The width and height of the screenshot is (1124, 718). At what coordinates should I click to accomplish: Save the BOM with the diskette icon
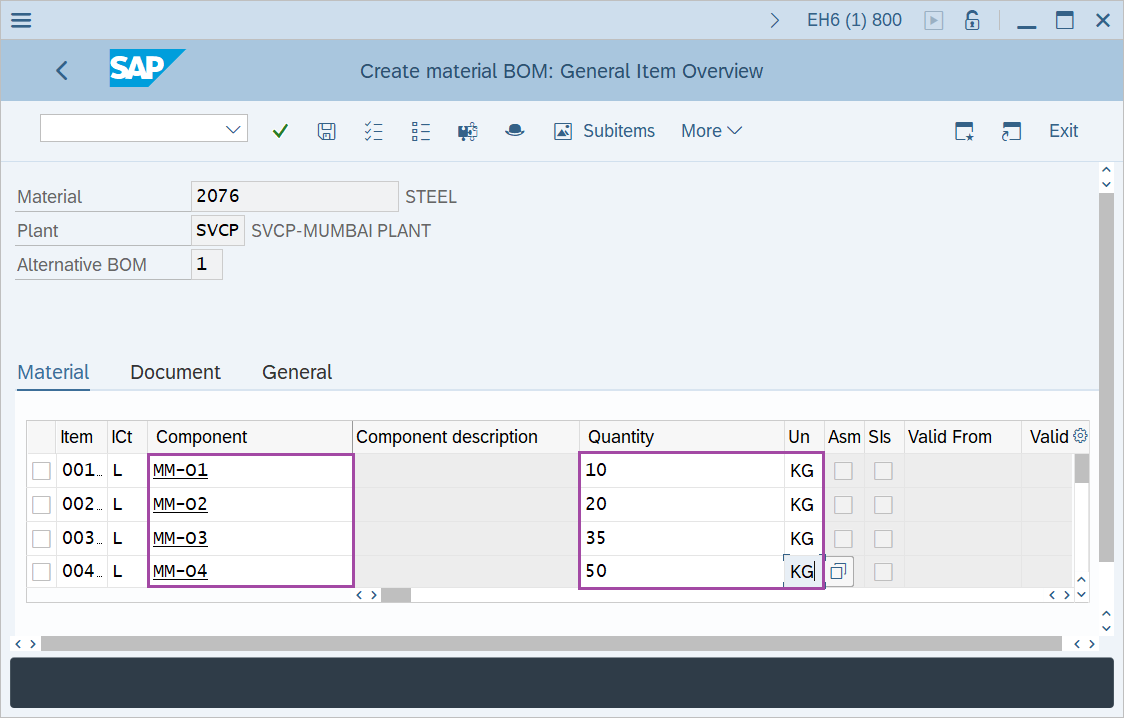(x=326, y=131)
